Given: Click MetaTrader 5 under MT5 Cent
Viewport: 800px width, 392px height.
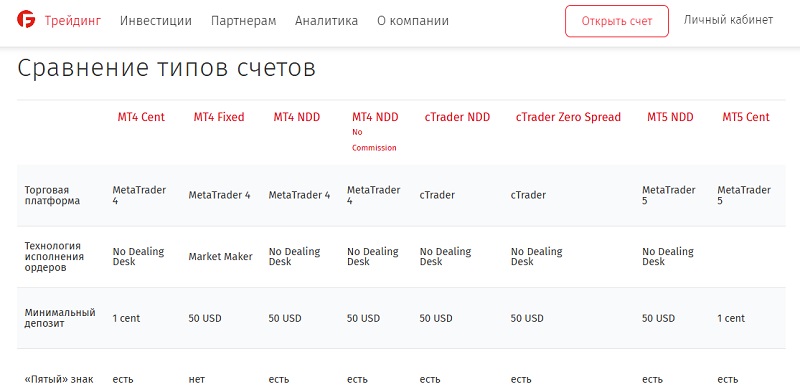Looking at the screenshot, I should tap(744, 195).
